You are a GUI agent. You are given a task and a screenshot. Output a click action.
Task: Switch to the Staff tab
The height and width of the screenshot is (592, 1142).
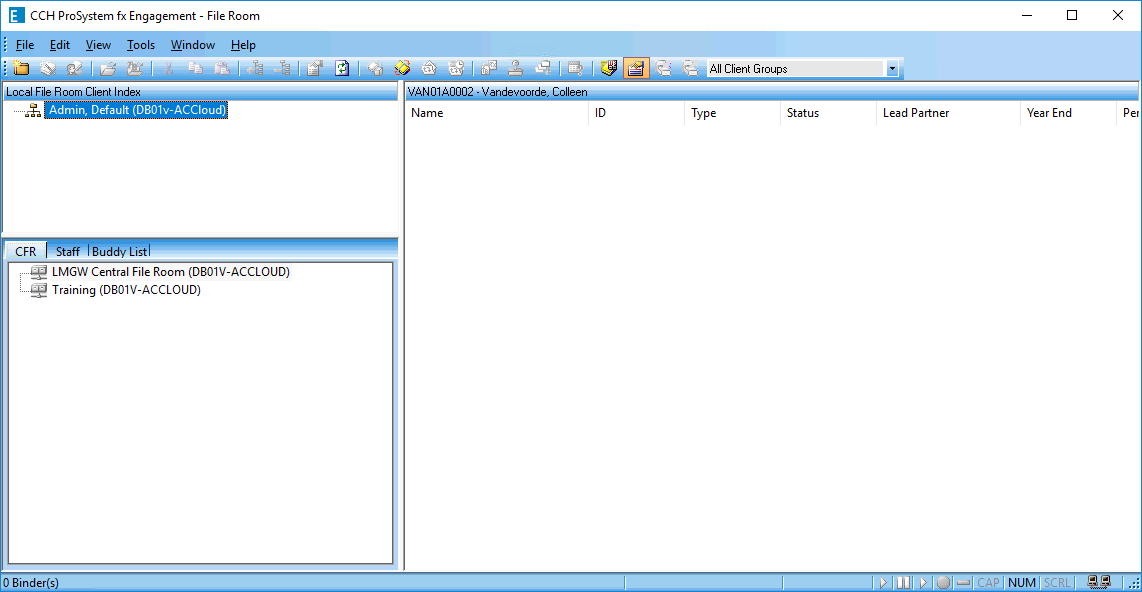68,251
